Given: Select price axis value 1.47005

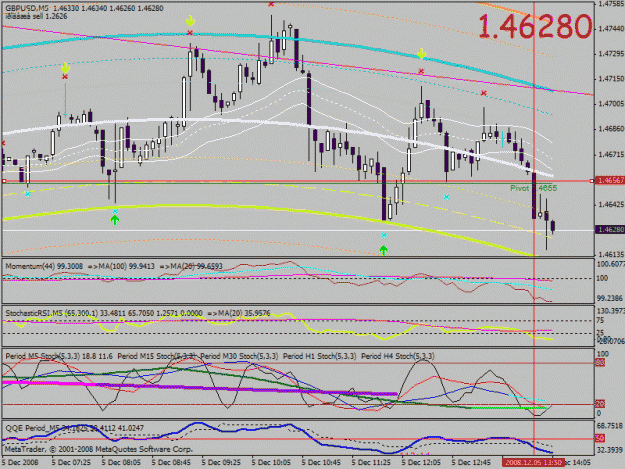Looking at the screenshot, I should (x=611, y=104).
